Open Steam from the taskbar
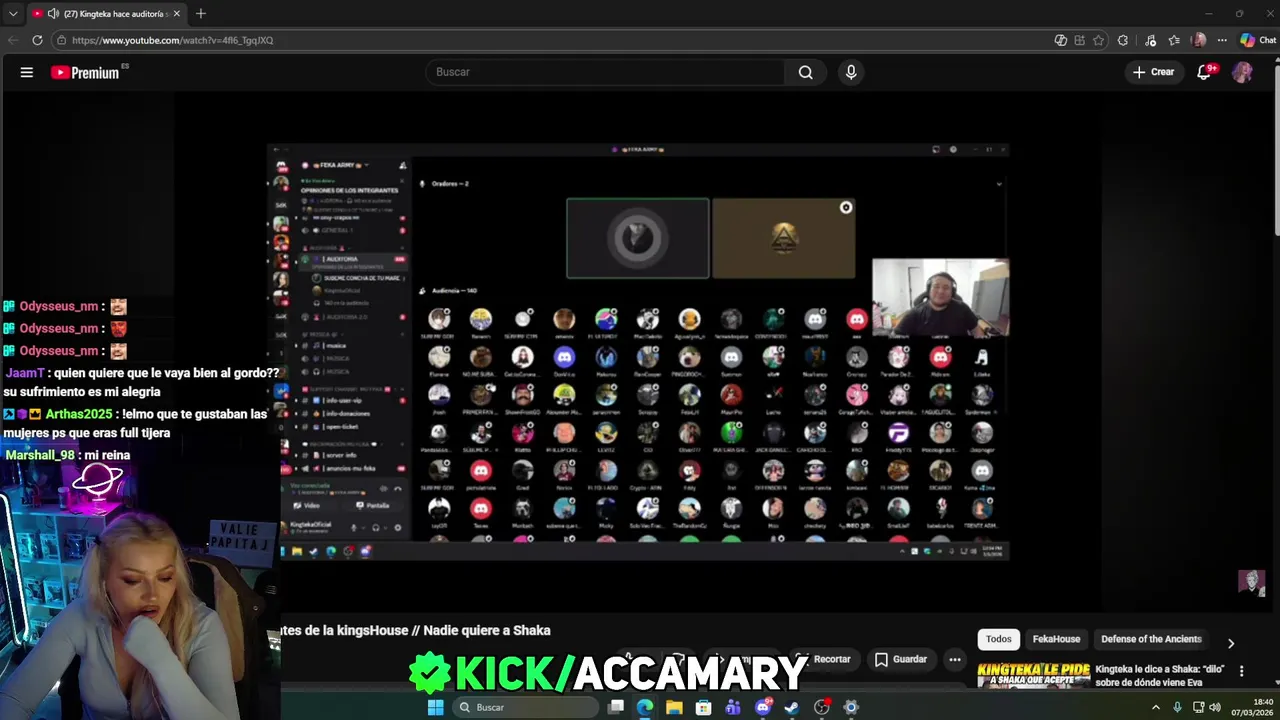This screenshot has width=1280, height=720. (792, 707)
